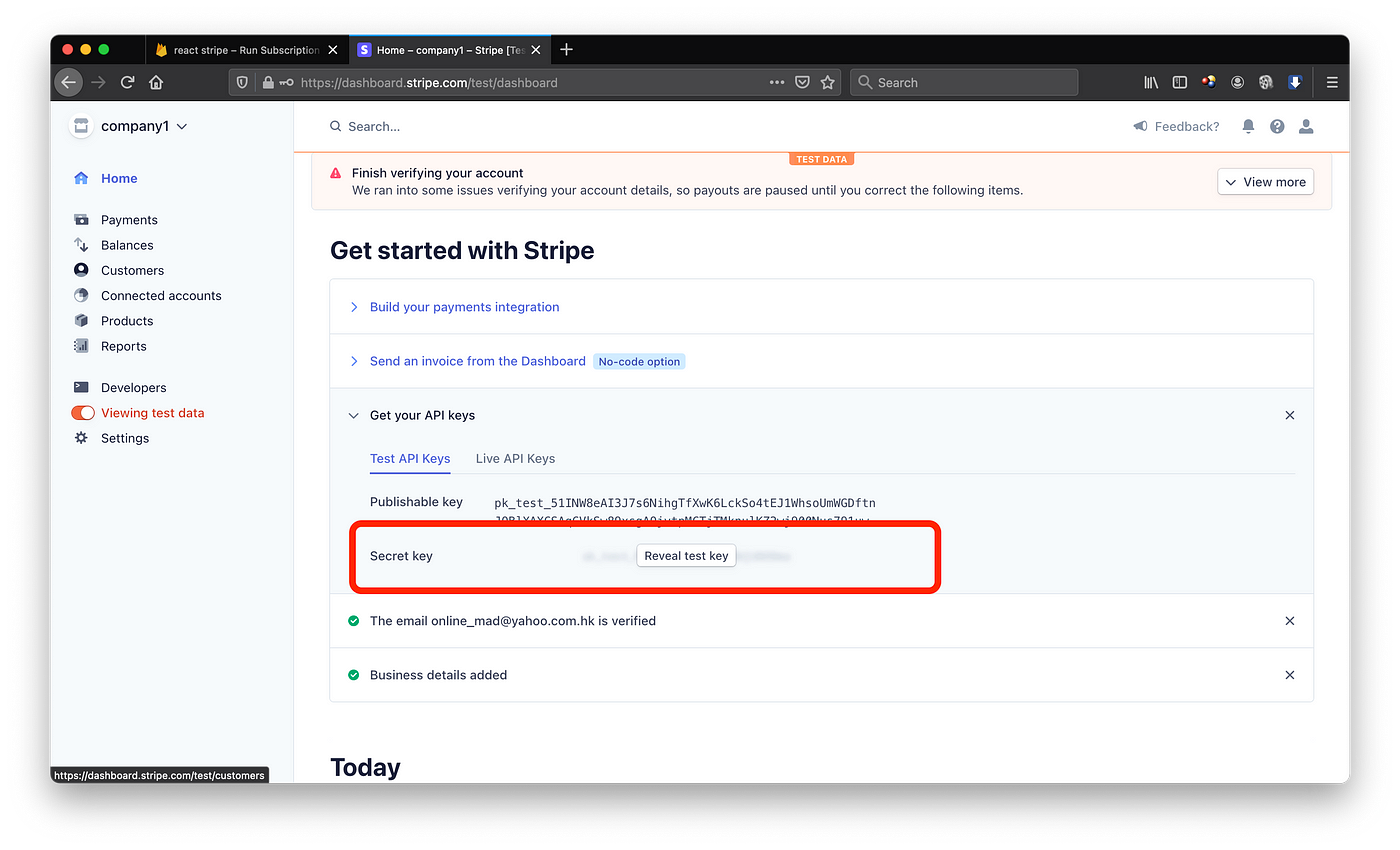Expand View more on verification banner
This screenshot has height=850, width=1400.
click(1265, 182)
